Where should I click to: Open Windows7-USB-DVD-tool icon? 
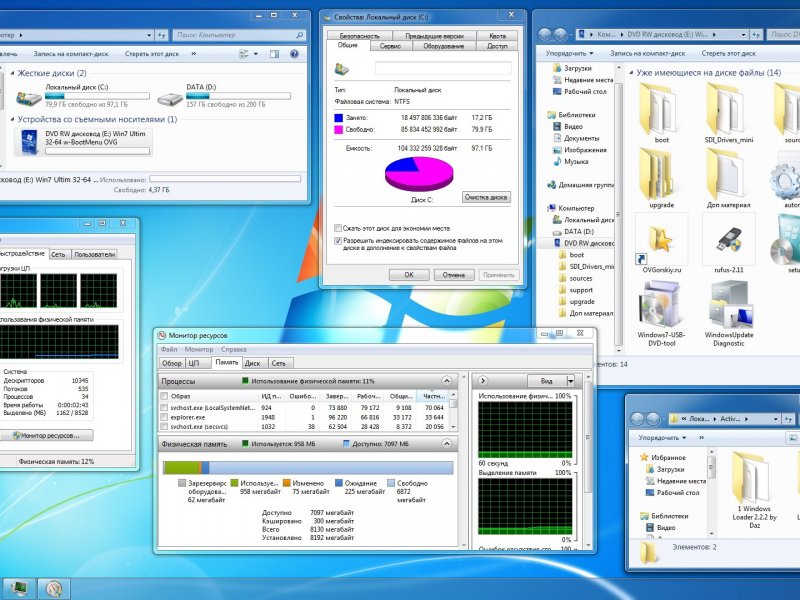661,305
